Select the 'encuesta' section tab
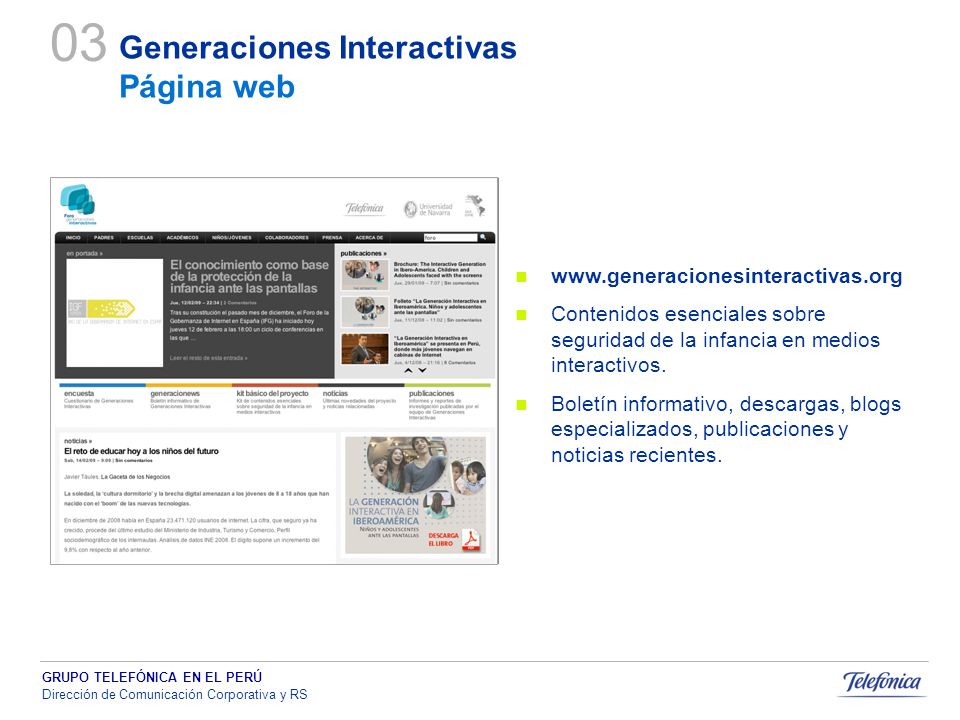The image size is (960, 720). click(79, 394)
